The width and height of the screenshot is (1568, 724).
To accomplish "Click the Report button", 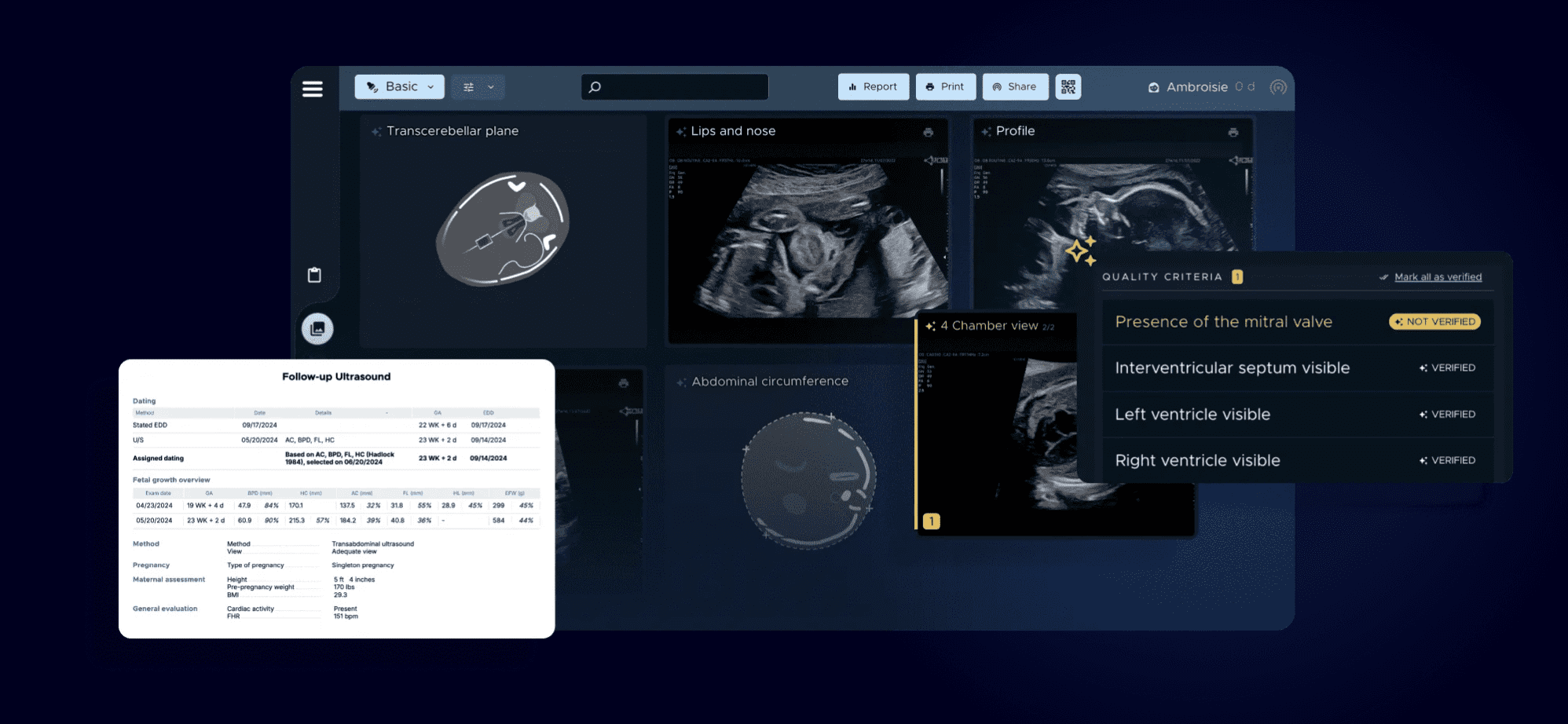I will click(x=873, y=86).
